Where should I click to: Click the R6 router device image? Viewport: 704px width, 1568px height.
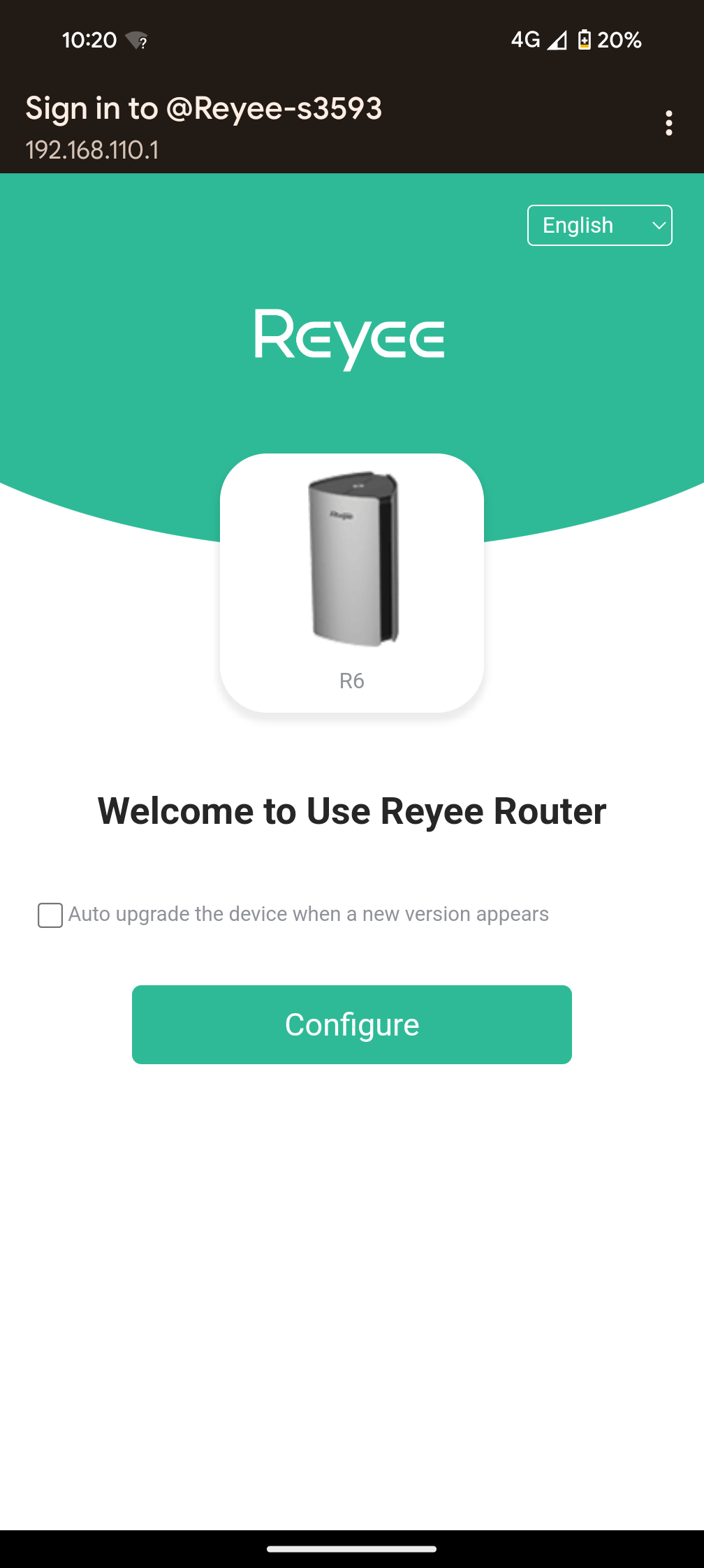pos(353,558)
